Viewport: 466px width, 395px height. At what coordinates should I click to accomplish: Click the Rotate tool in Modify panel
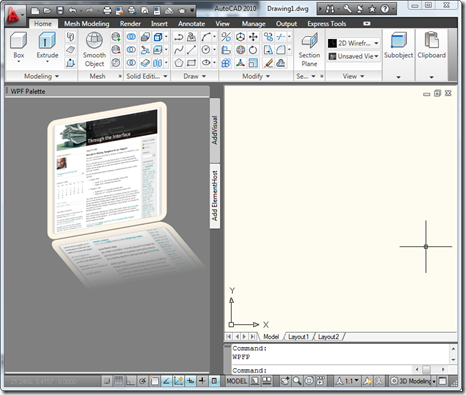click(x=253, y=50)
